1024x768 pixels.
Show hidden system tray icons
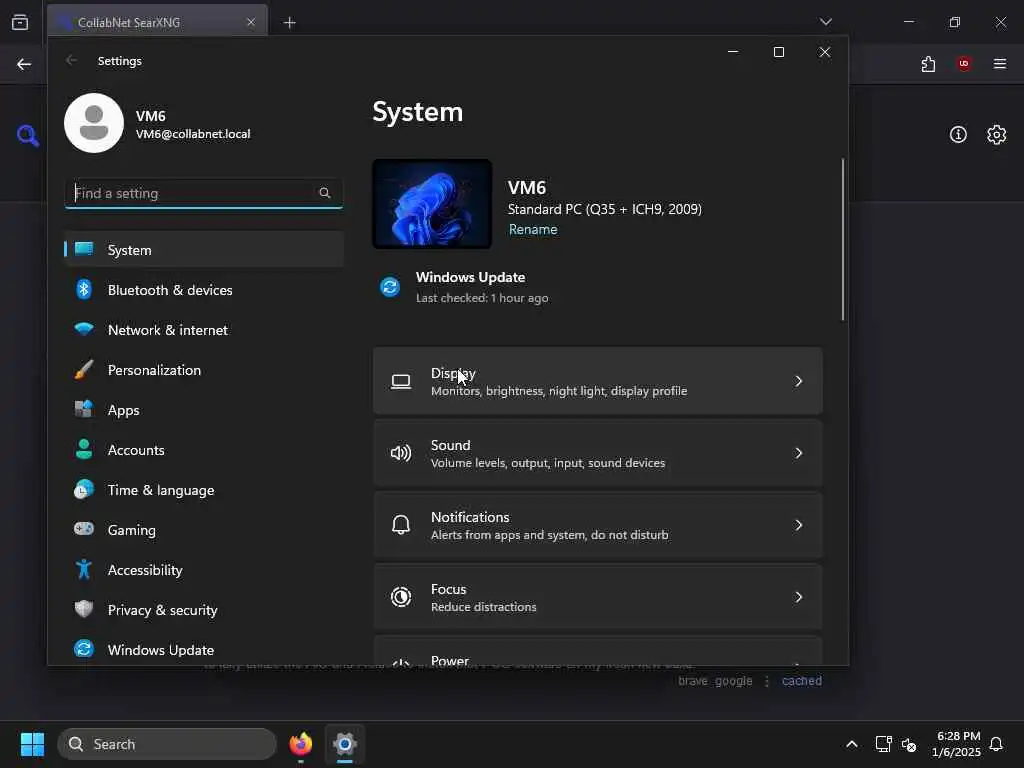pyautogui.click(x=852, y=744)
